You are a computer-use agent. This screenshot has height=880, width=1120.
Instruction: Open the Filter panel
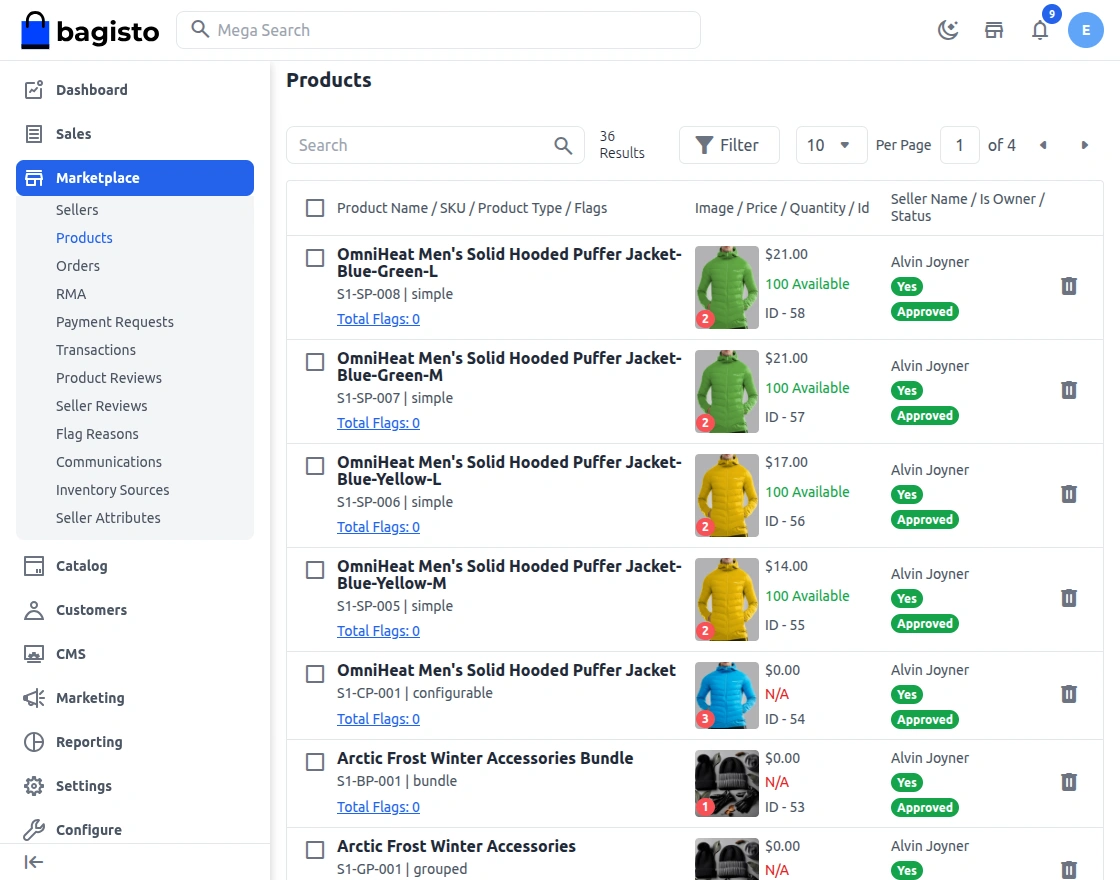point(727,145)
